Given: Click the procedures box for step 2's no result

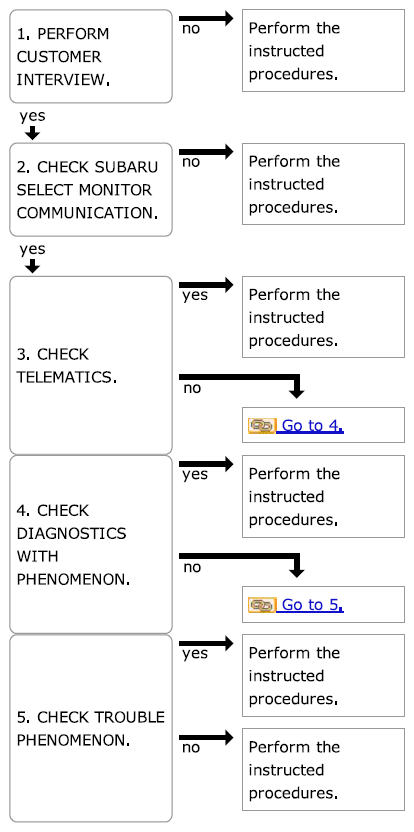Looking at the screenshot, I should tap(323, 184).
